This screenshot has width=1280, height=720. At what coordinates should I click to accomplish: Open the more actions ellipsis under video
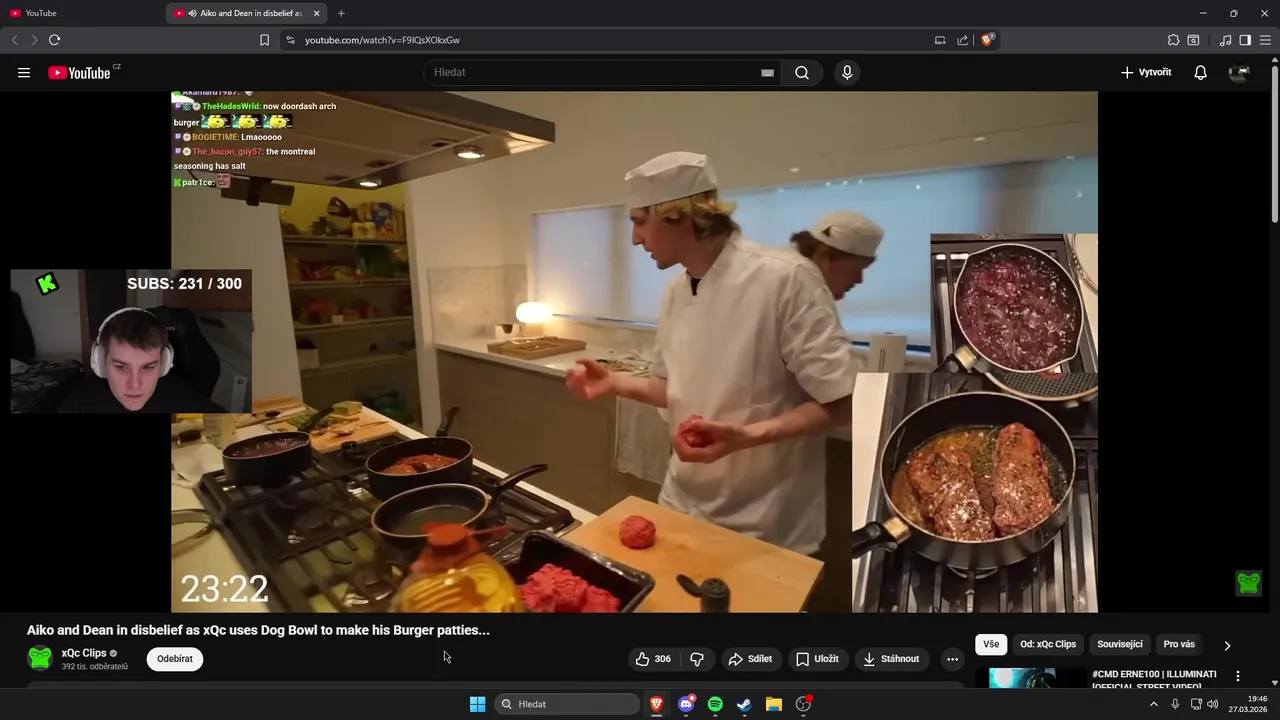(x=952, y=659)
